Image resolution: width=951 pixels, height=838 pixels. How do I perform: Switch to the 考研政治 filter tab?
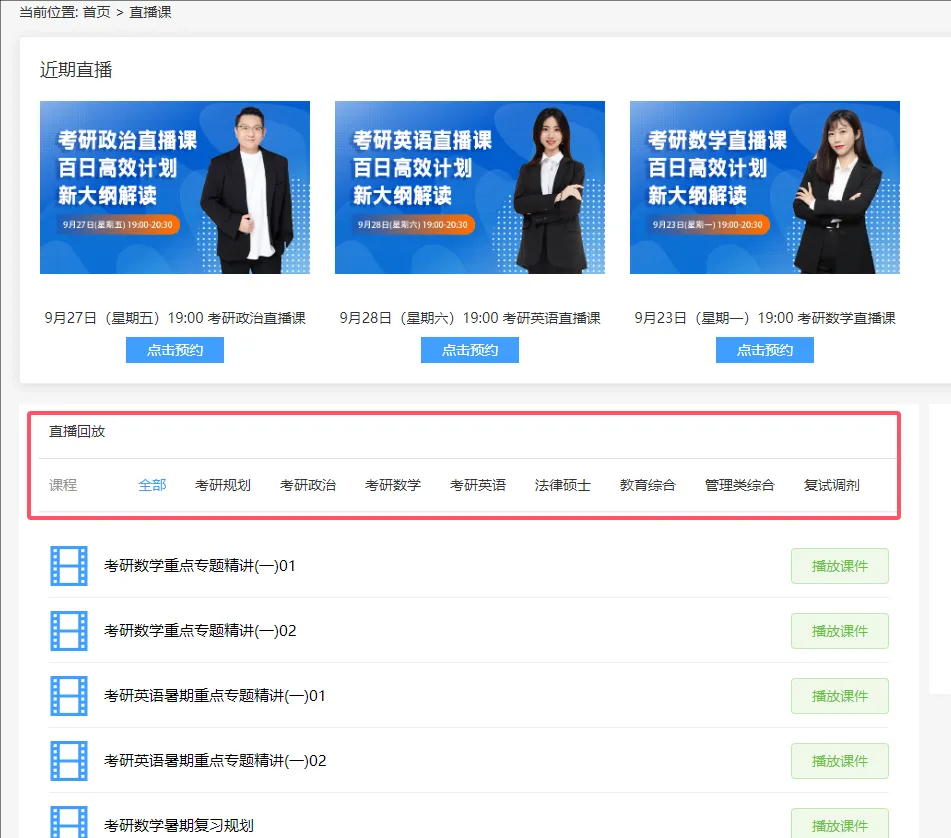(x=308, y=485)
